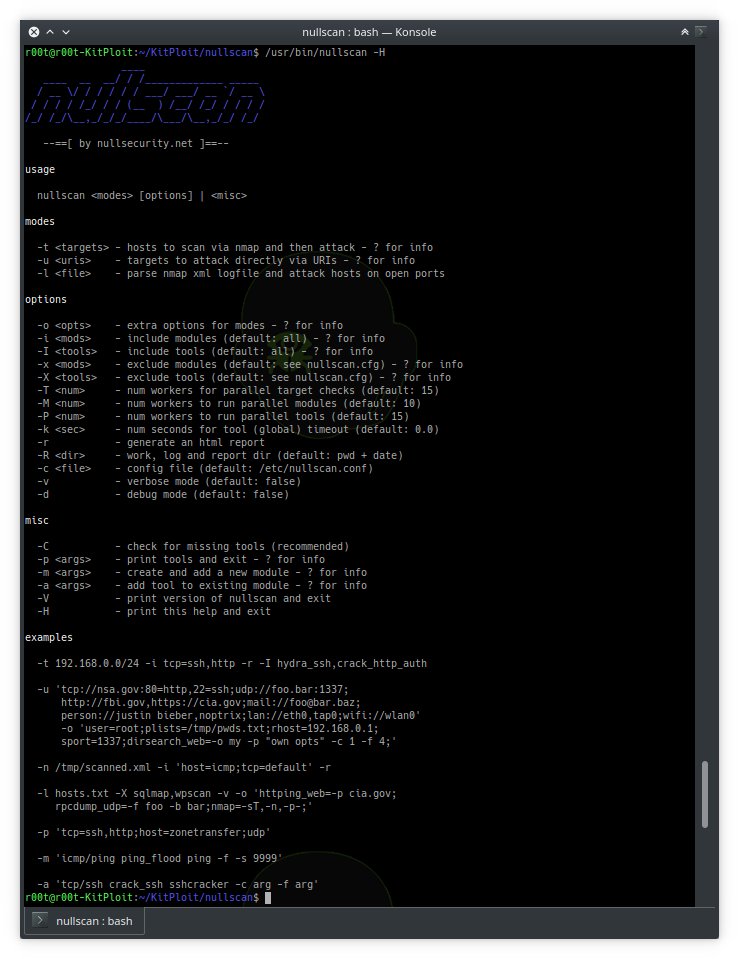Screen dimensions: 739x959
Task: Click the terminal icon on the nullscan tab
Action: coord(39,920)
